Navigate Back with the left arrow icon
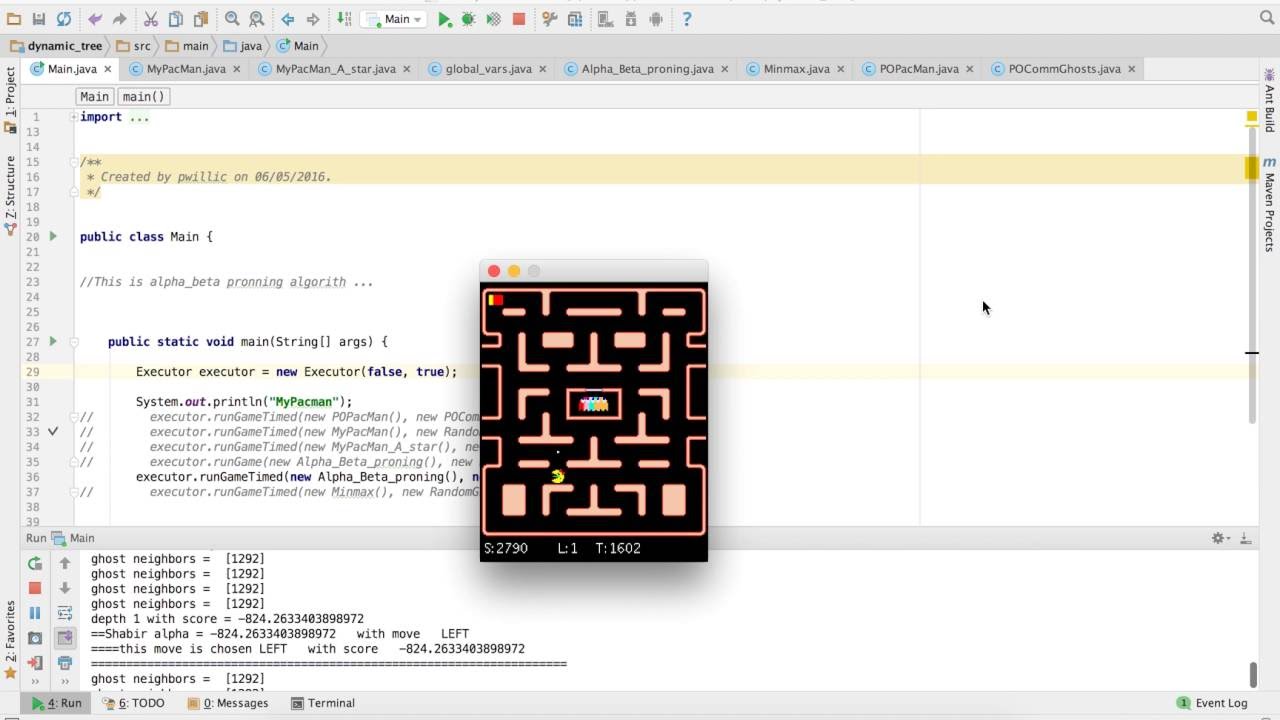The width and height of the screenshot is (1280, 720). pos(288,19)
